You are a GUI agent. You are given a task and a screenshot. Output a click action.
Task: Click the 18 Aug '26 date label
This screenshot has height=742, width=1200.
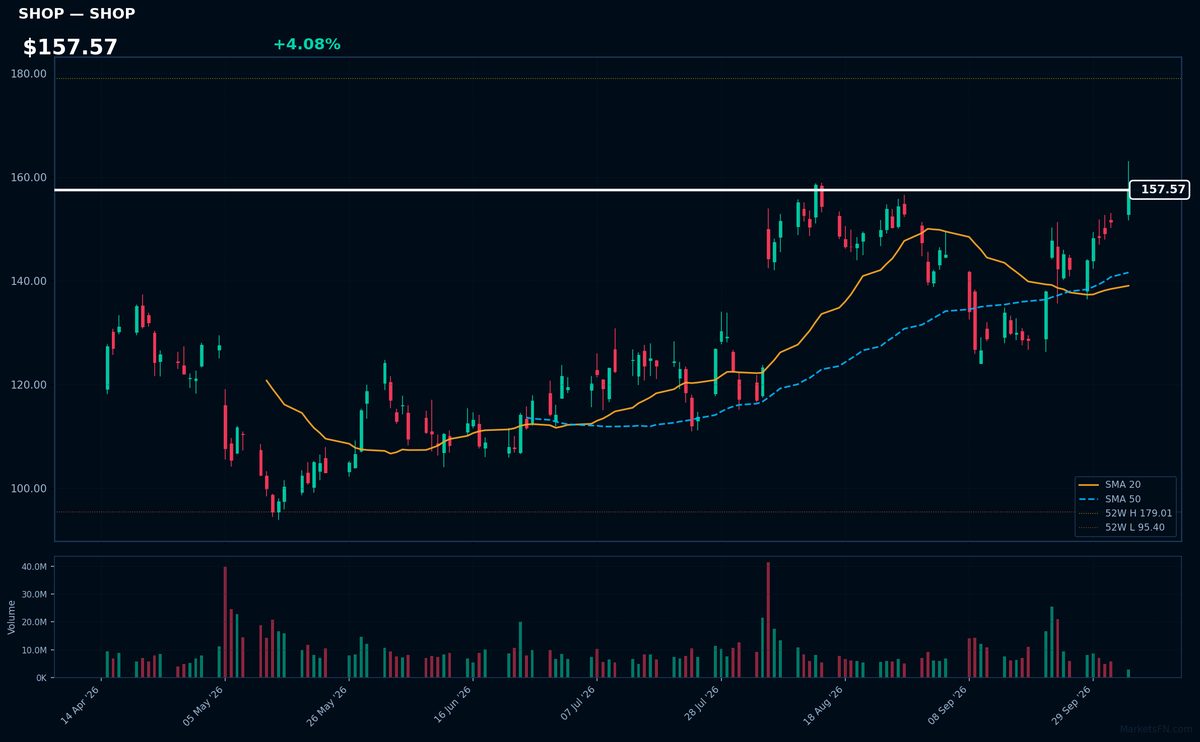[x=826, y=704]
